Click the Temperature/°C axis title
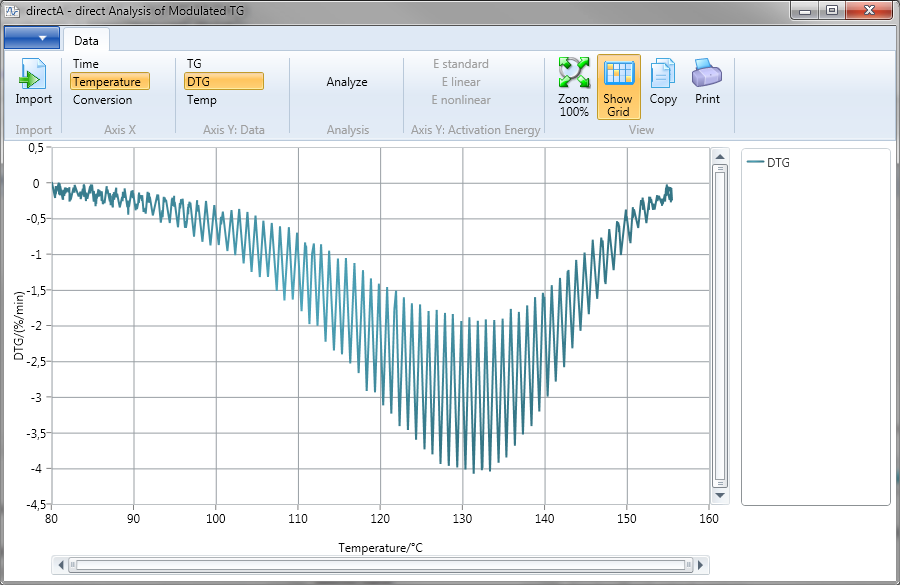This screenshot has height=585, width=900. click(x=380, y=548)
